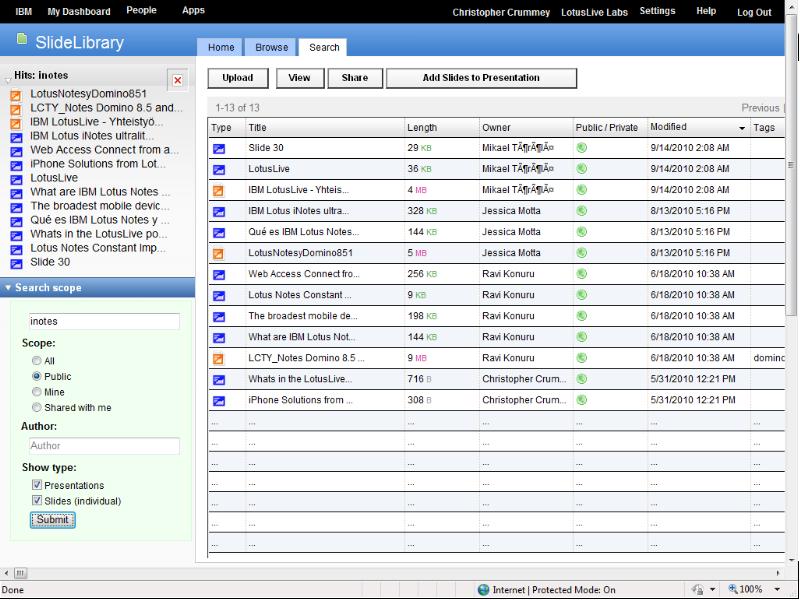Click orange presentation icon for LotusNotesyDomino851 row

pyautogui.click(x=219, y=253)
